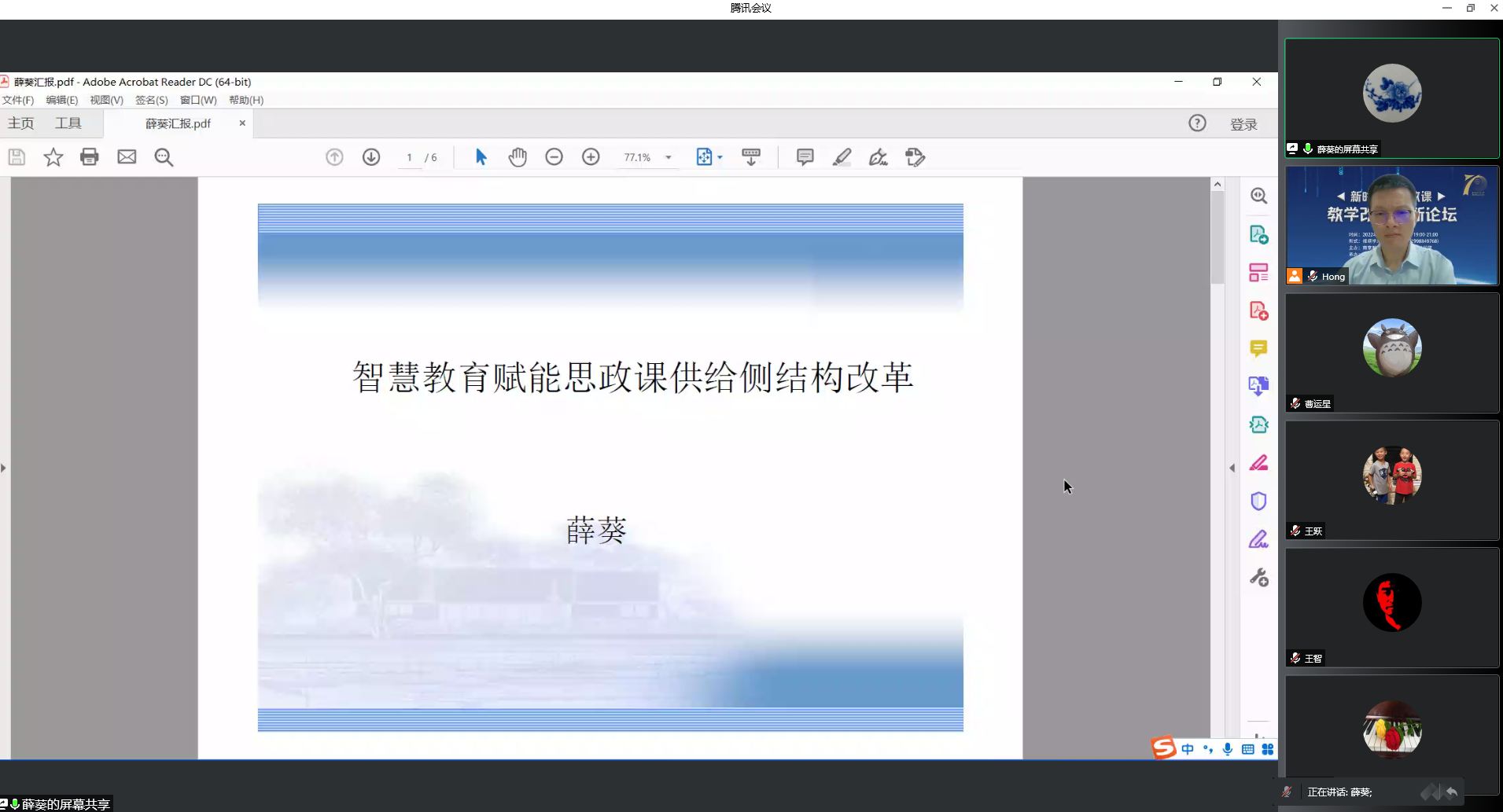
Task: Click the print file icon
Action: click(90, 157)
